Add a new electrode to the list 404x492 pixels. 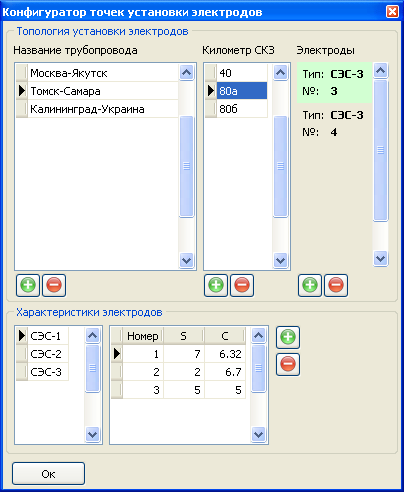[310, 285]
